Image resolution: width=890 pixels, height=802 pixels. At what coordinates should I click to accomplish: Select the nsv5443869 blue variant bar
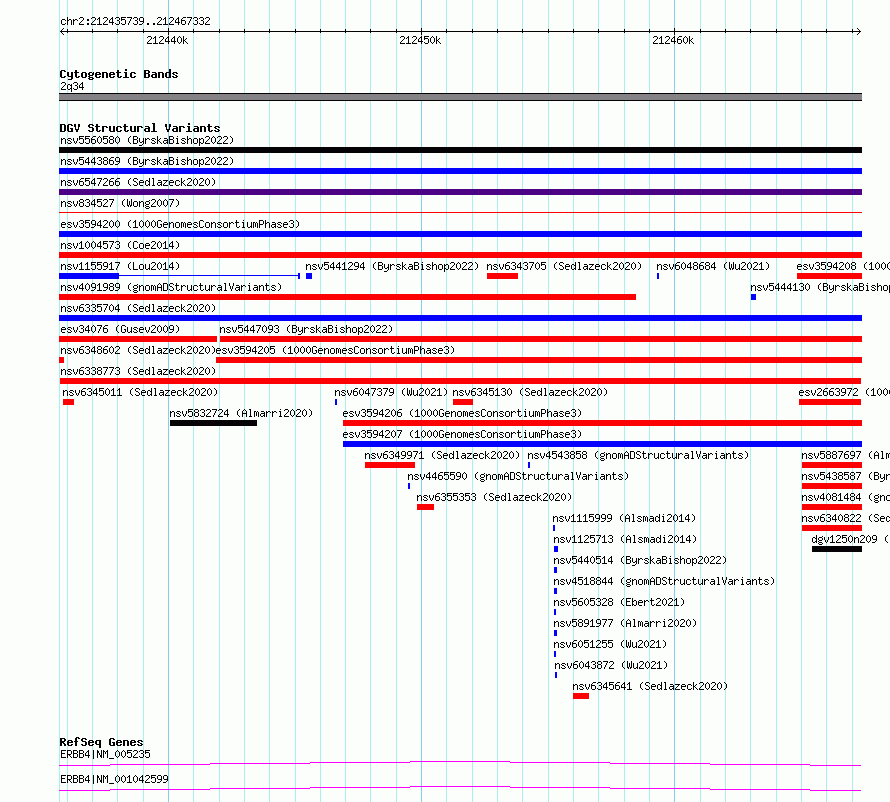pyautogui.click(x=460, y=171)
